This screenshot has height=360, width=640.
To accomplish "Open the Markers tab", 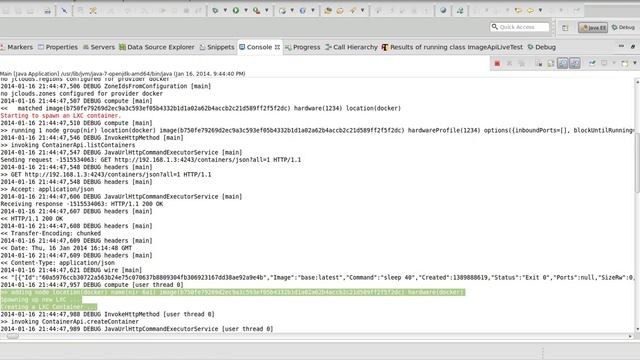I will point(16,47).
